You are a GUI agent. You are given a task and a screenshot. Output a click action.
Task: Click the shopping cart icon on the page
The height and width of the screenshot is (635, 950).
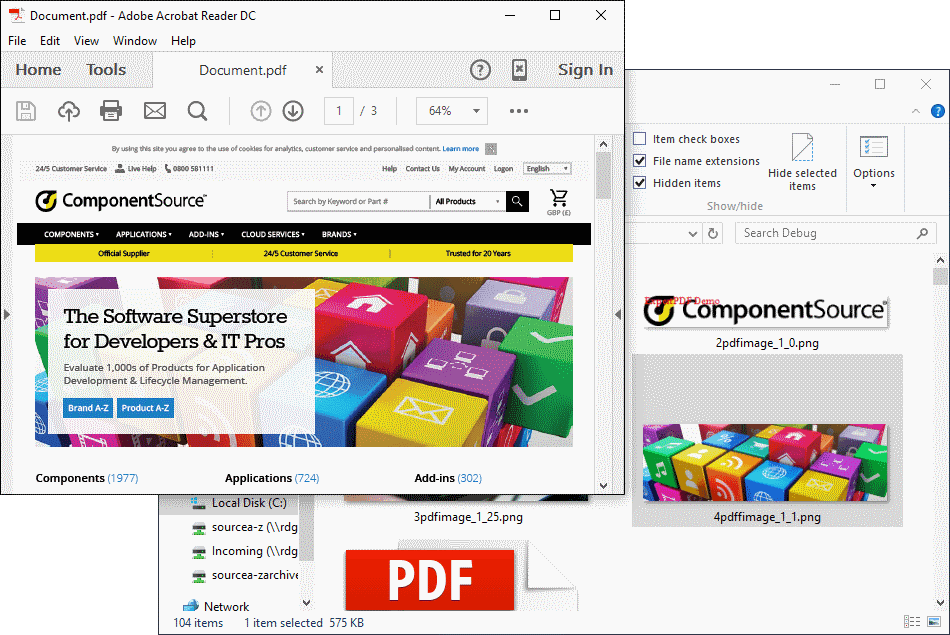click(559, 198)
